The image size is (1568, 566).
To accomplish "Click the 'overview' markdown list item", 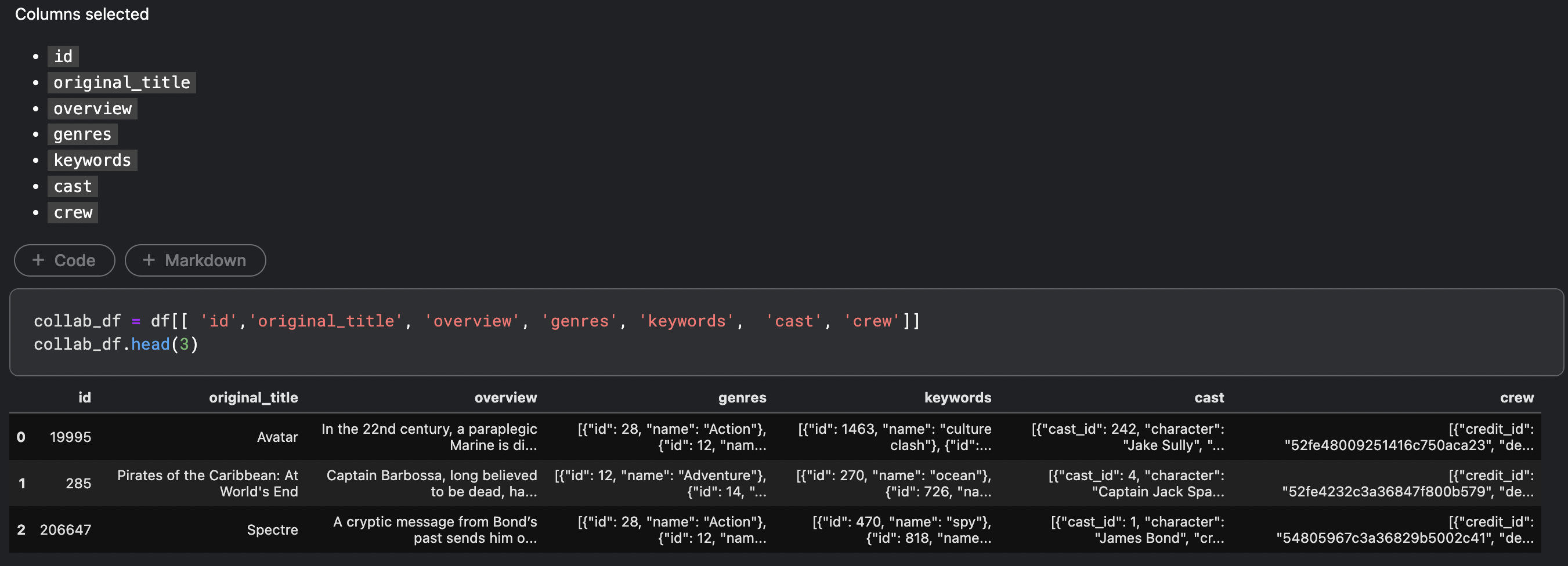I will (x=92, y=109).
